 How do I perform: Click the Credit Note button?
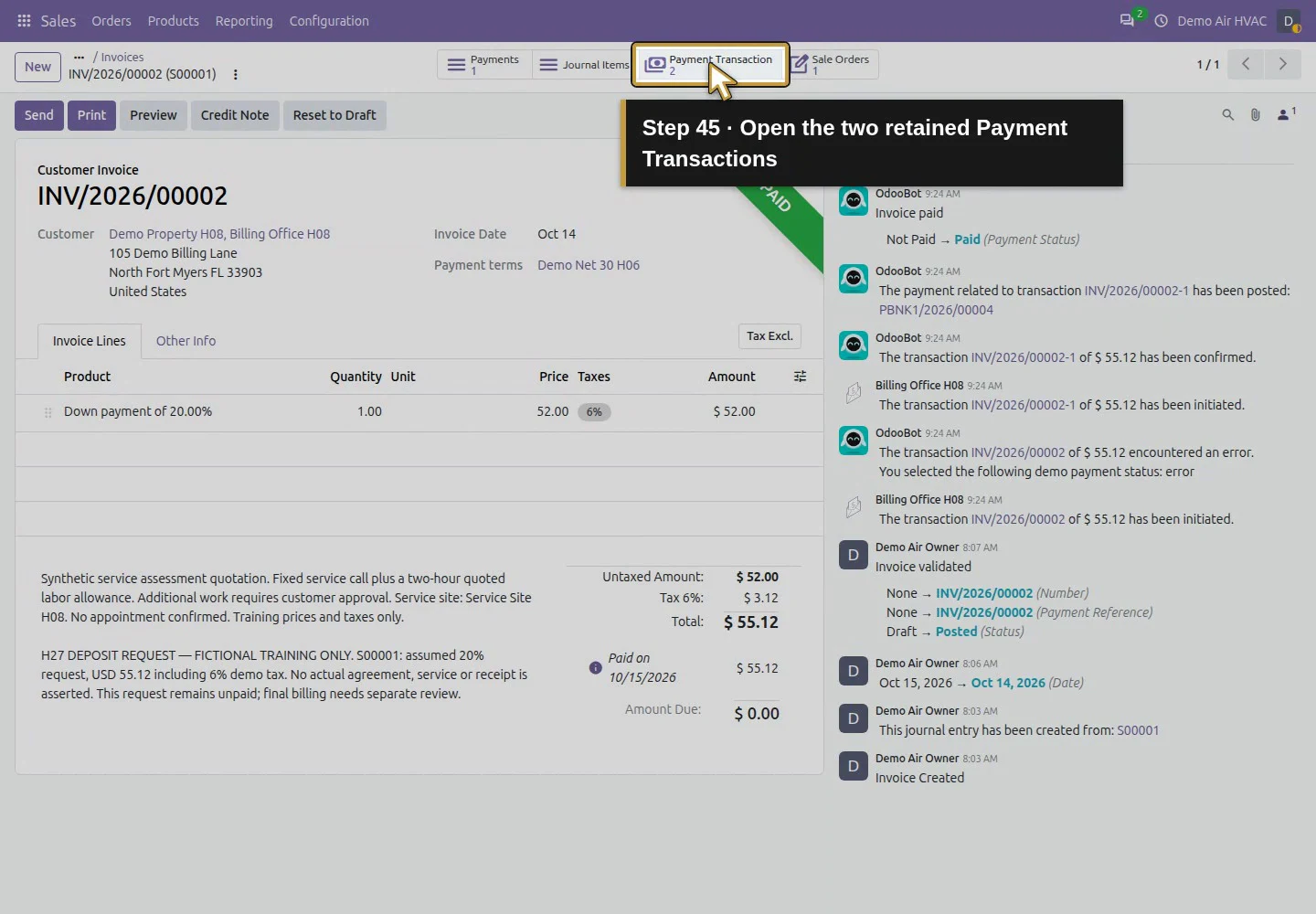click(x=235, y=115)
